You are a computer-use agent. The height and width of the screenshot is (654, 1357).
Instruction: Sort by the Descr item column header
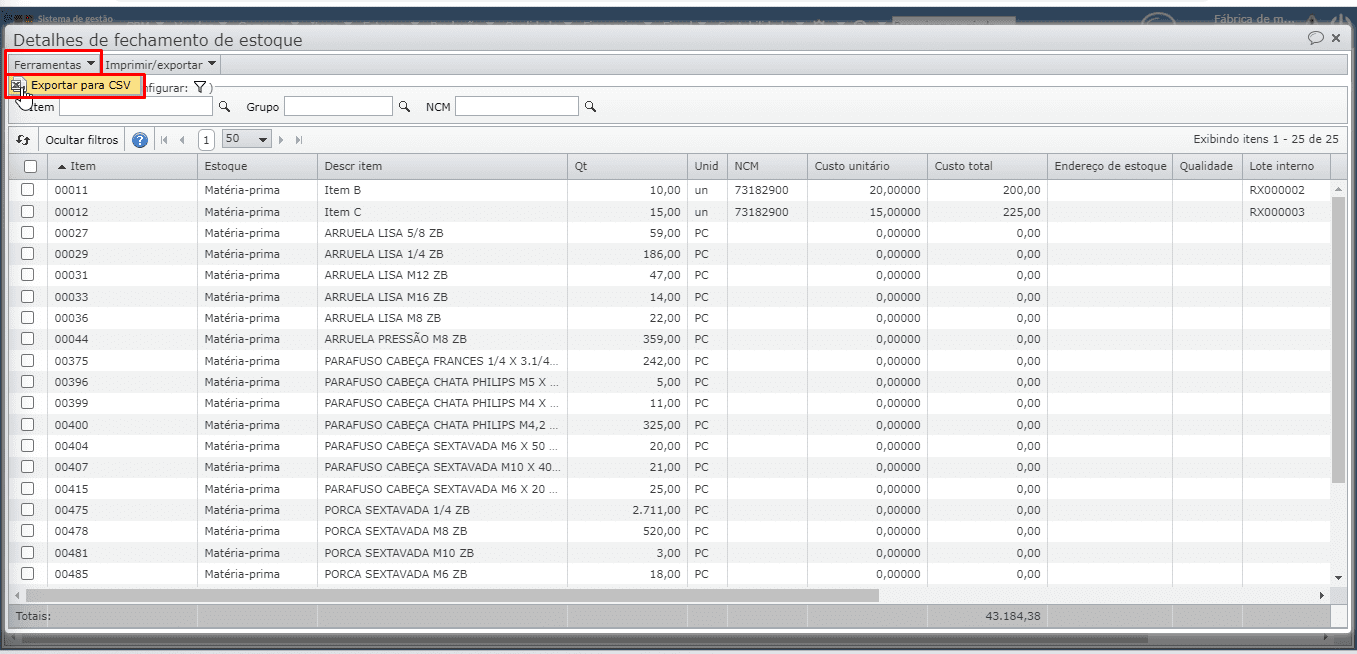coord(353,166)
